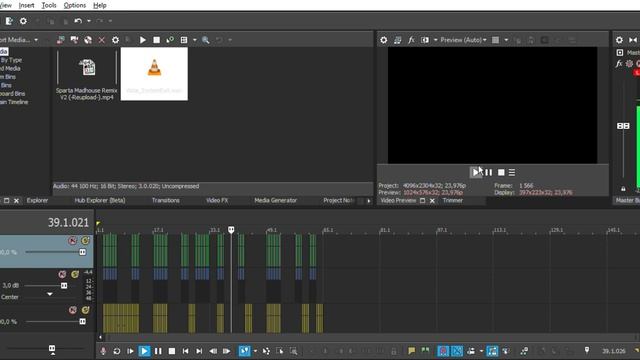Adjust the Master Bus volume fader
This screenshot has width=640, height=360.
click(x=623, y=126)
